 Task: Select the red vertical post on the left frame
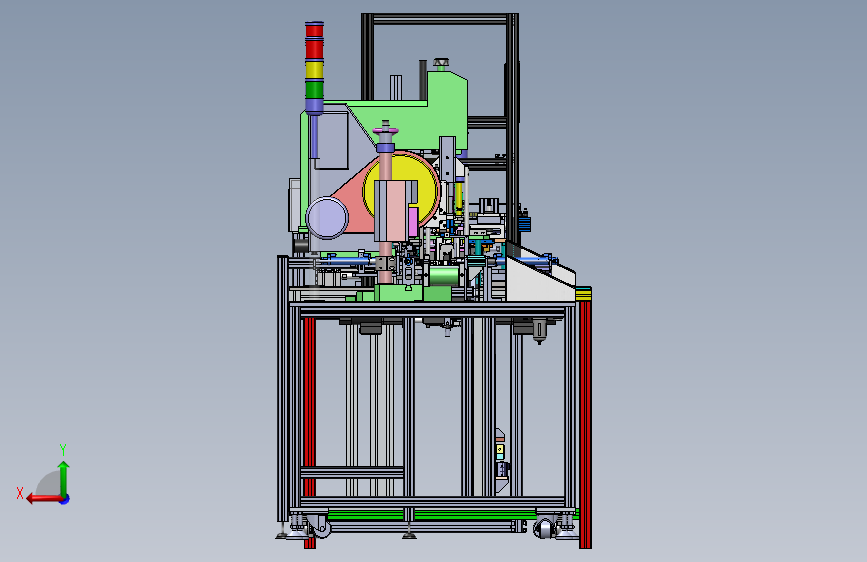click(310, 407)
